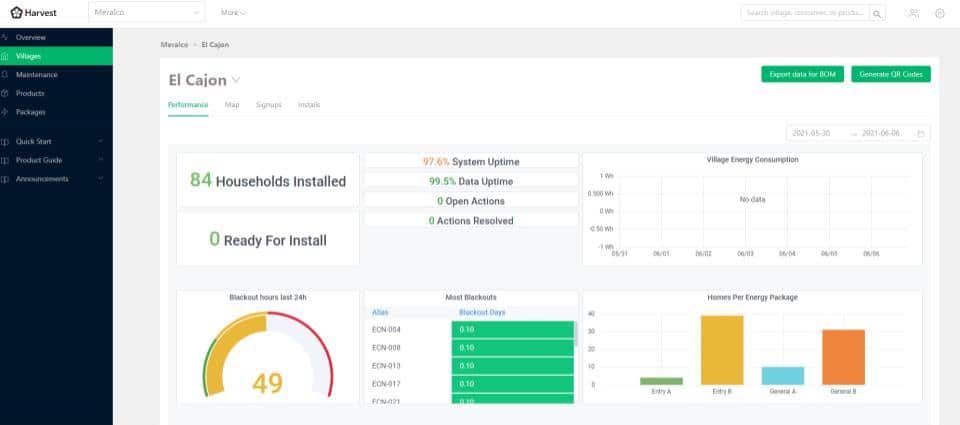Open the users icon in header
The height and width of the screenshot is (425, 960).
click(913, 14)
